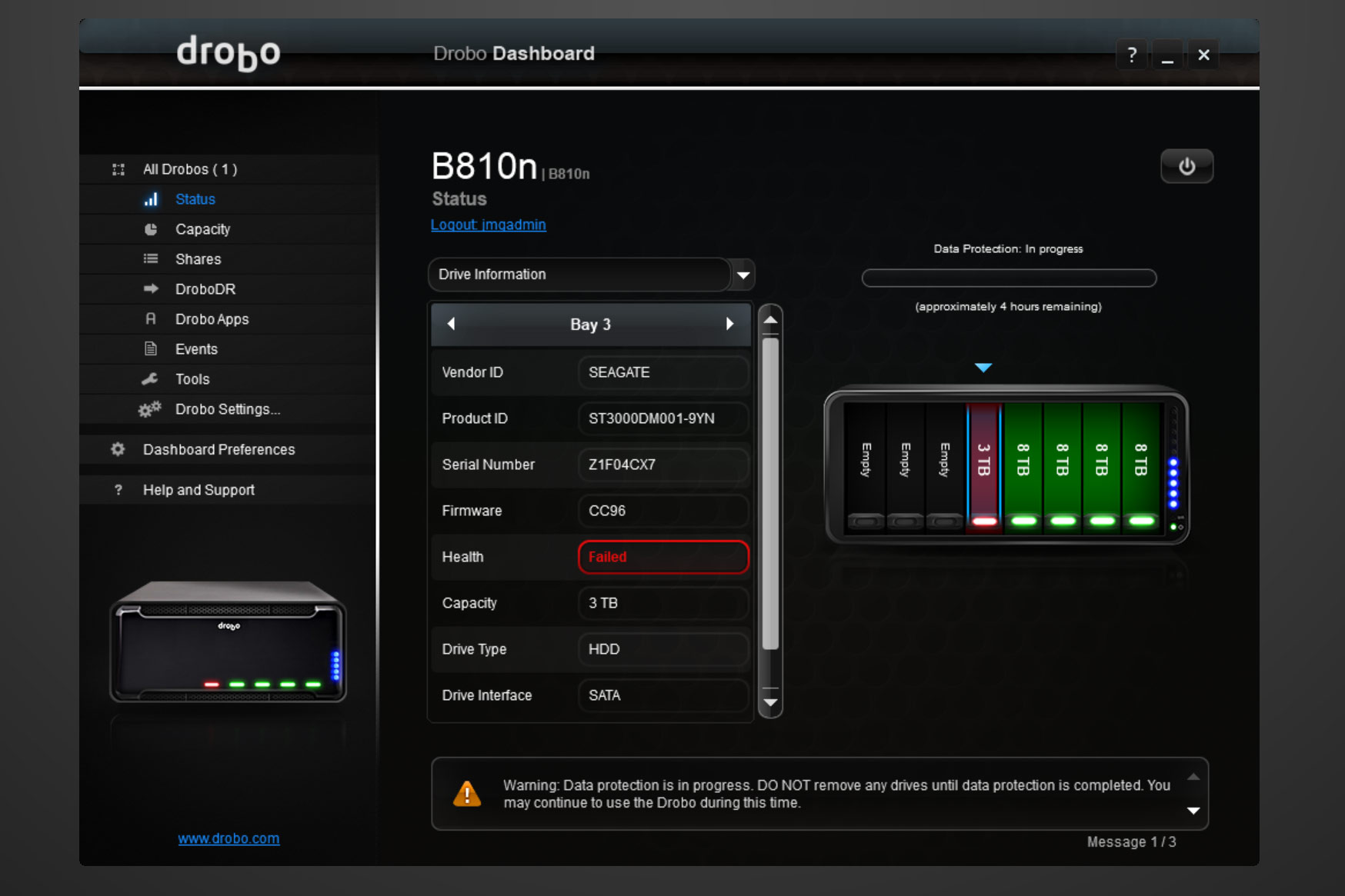Click the Logout: imgadmin link
The width and height of the screenshot is (1345, 896).
(488, 225)
